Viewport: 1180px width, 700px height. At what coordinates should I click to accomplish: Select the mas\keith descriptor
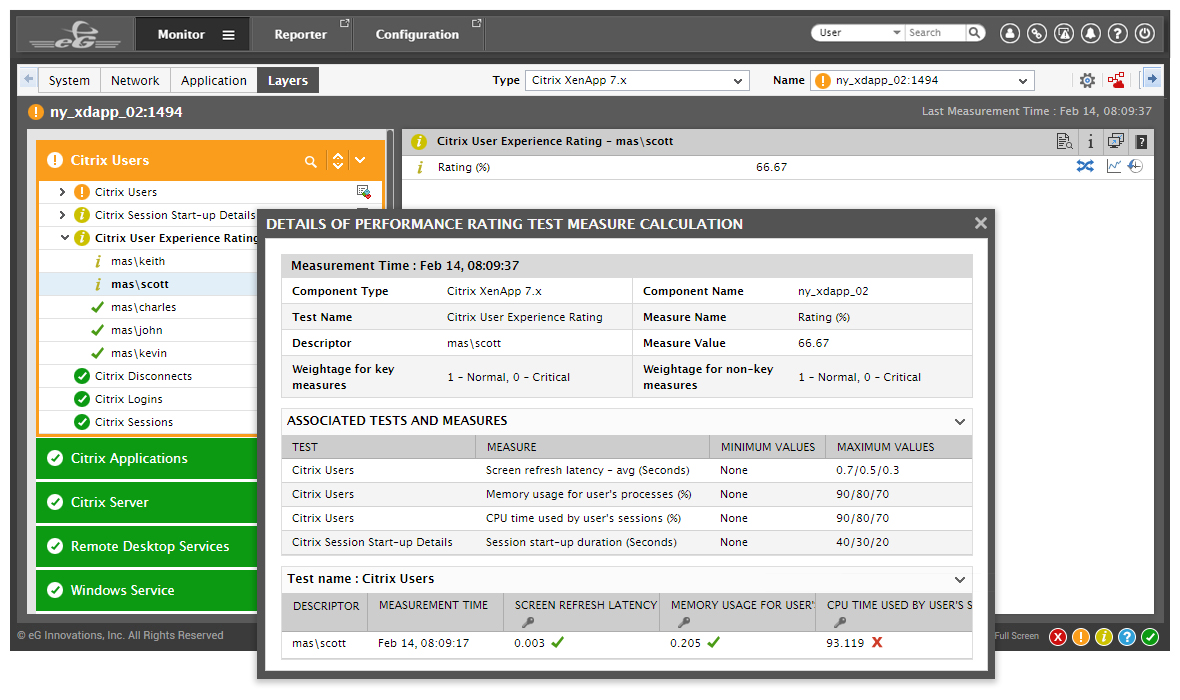(138, 261)
